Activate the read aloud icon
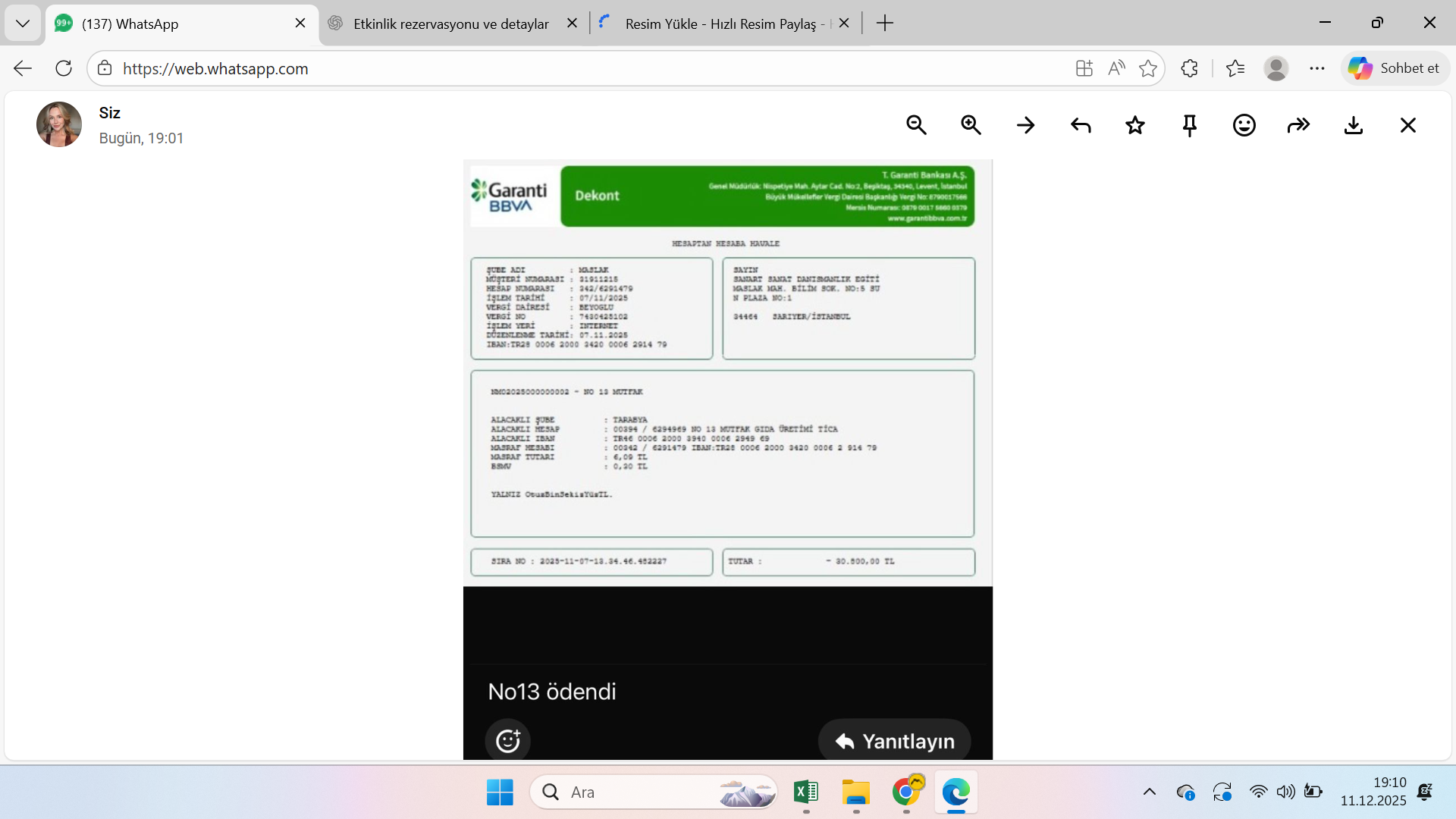Viewport: 1456px width, 819px height. click(x=1116, y=68)
